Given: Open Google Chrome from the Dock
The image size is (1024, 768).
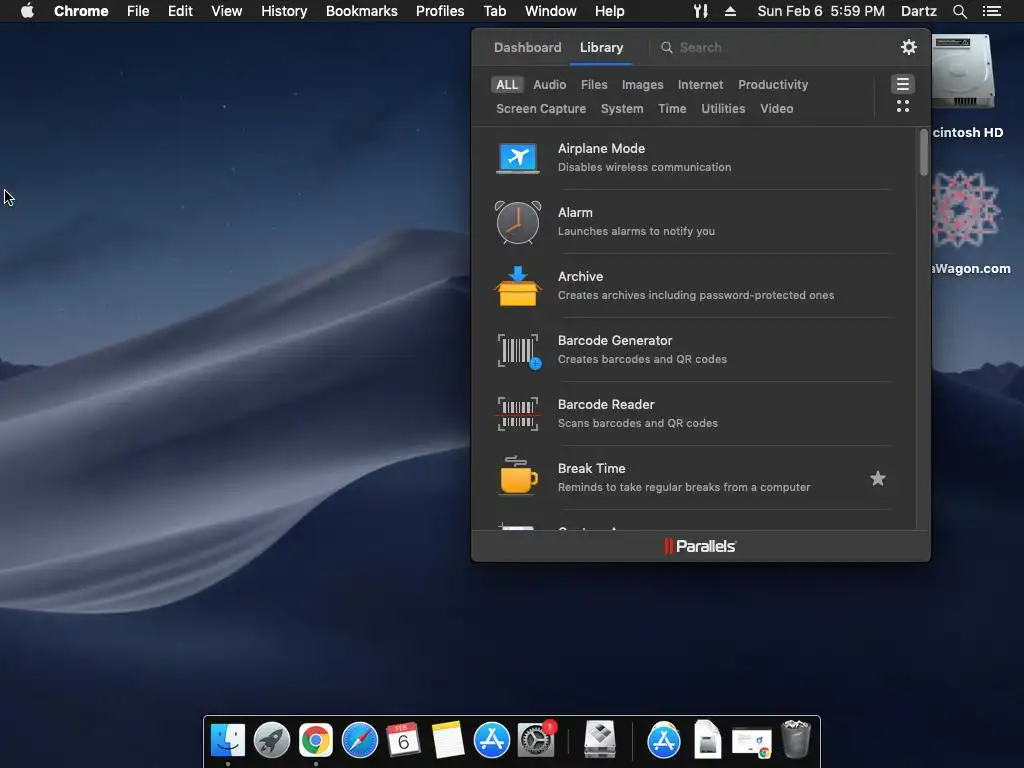Looking at the screenshot, I should 315,740.
